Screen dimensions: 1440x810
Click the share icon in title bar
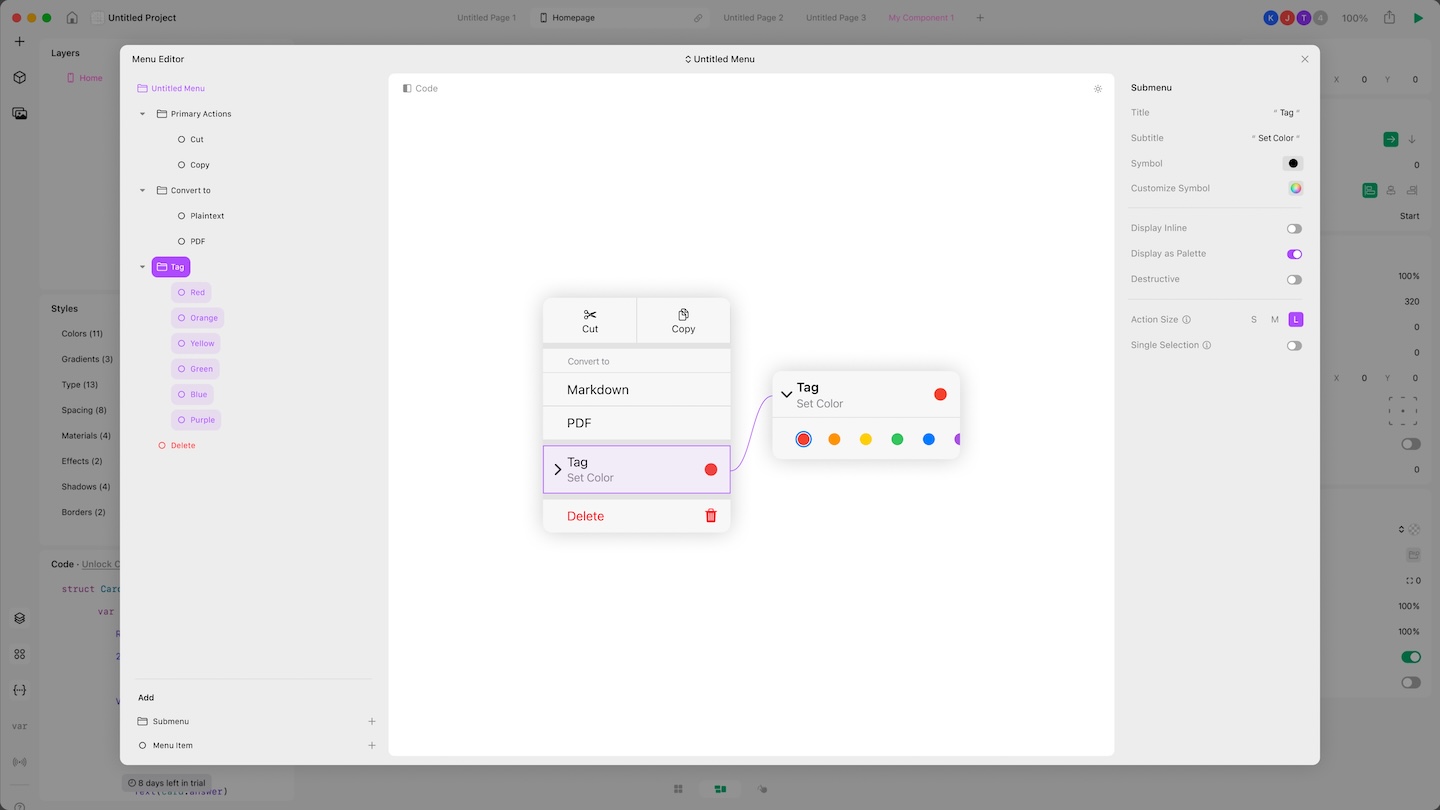point(1389,18)
